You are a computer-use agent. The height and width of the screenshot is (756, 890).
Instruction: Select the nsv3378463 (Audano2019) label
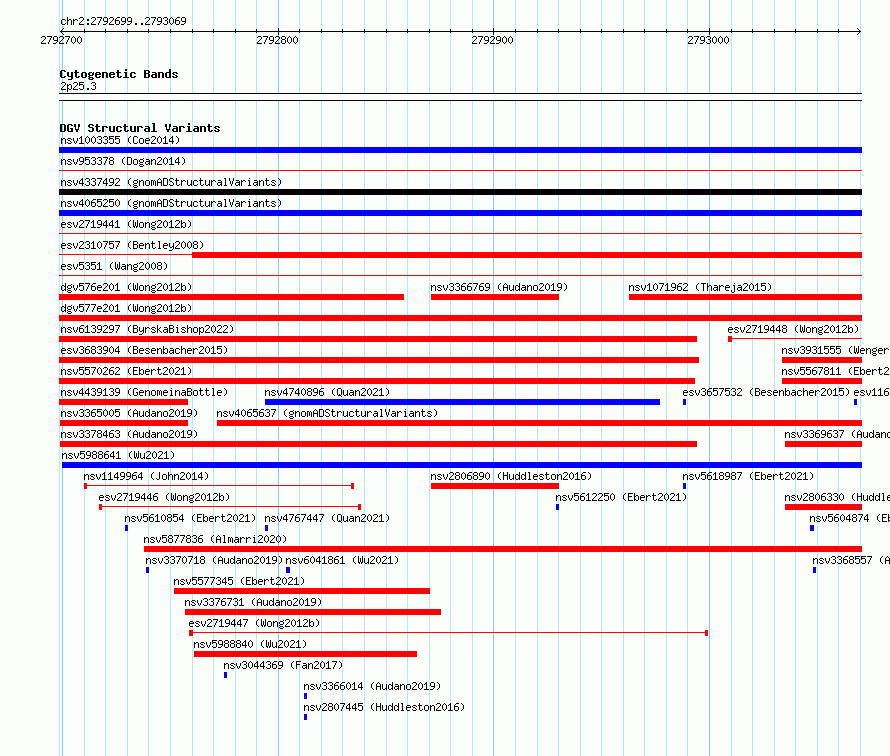(129, 434)
